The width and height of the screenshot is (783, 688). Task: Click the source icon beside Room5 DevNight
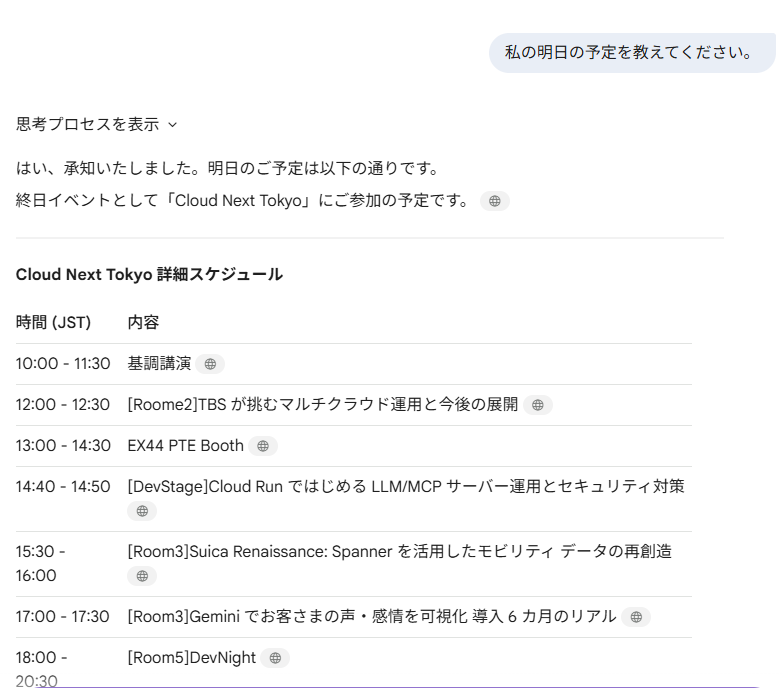point(275,658)
